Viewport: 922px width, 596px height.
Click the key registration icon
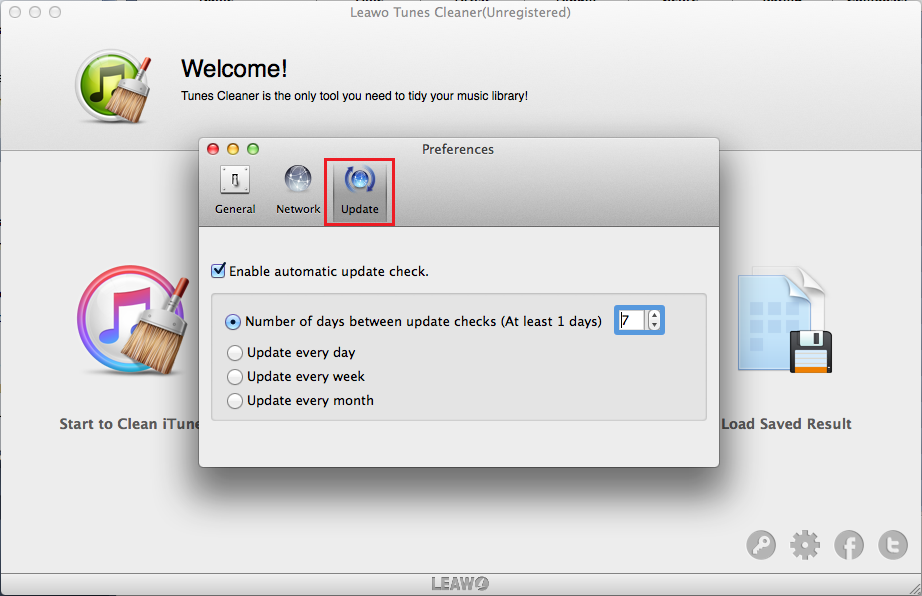[x=762, y=545]
